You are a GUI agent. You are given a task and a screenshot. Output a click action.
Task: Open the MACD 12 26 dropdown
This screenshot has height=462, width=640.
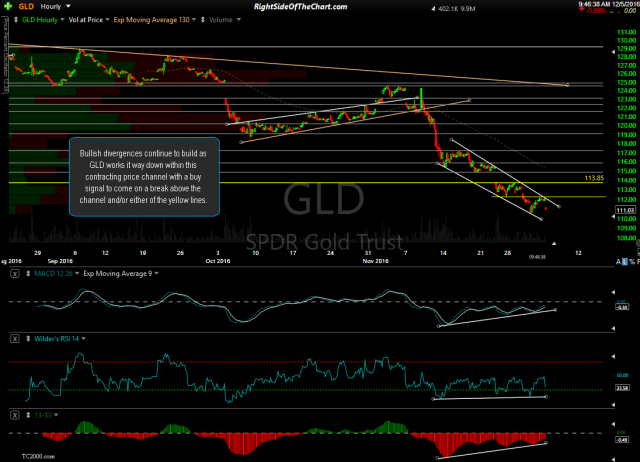[77, 273]
